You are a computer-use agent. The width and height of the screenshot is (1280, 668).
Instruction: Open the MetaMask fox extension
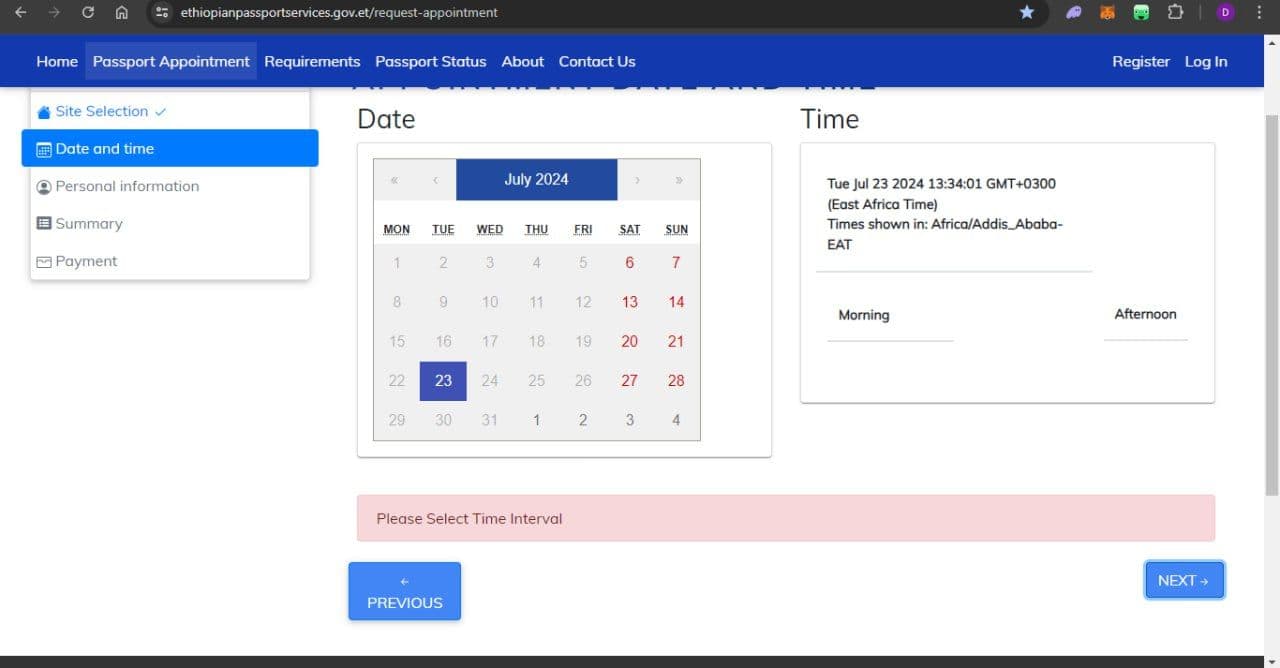[x=1107, y=12]
